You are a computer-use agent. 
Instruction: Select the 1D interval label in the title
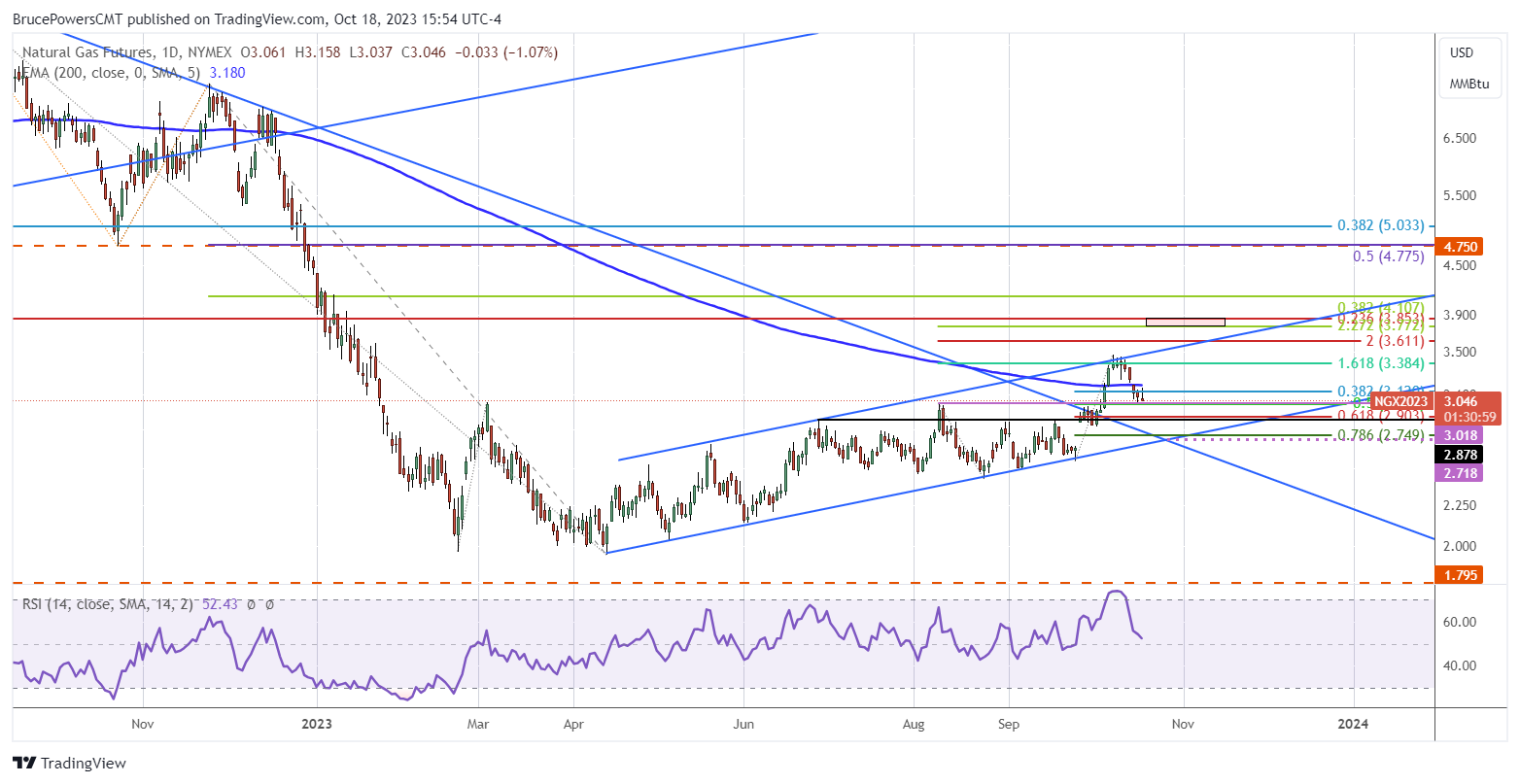(170, 52)
